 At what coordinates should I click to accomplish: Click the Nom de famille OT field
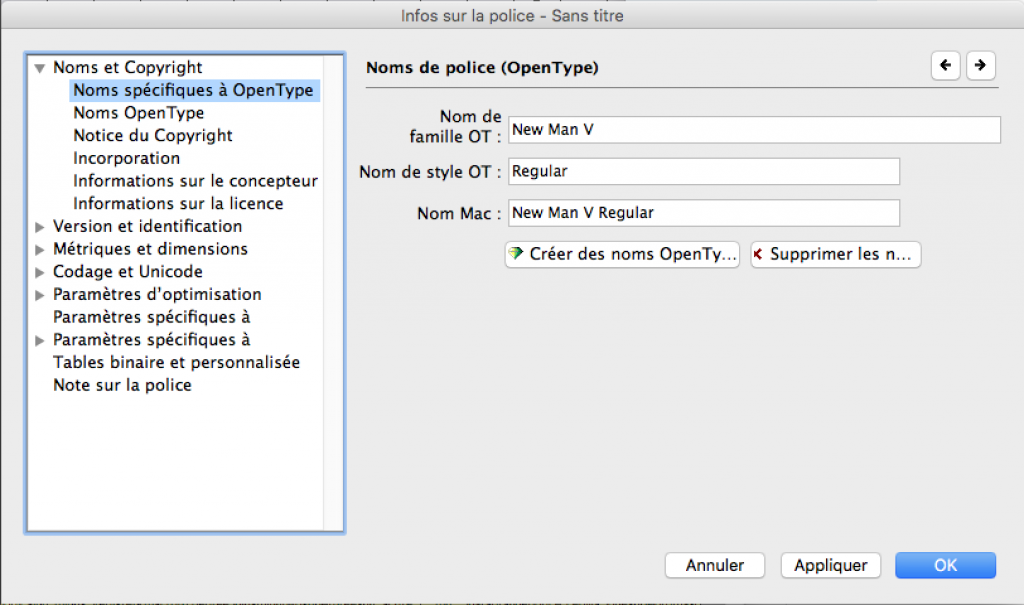pos(754,130)
